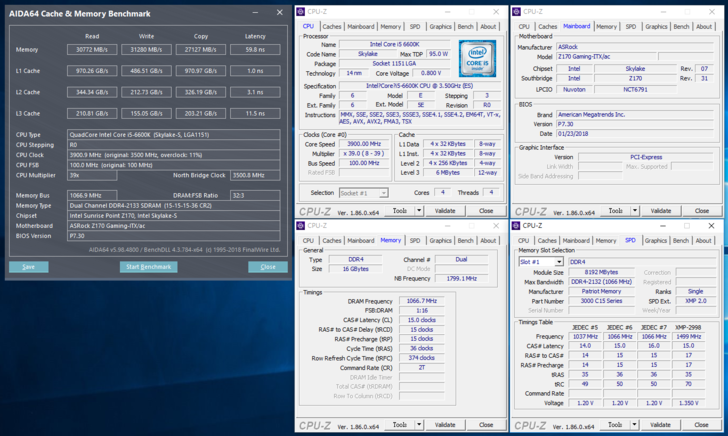Expand the Tools dropdown arrow in the CPU window

click(x=419, y=211)
